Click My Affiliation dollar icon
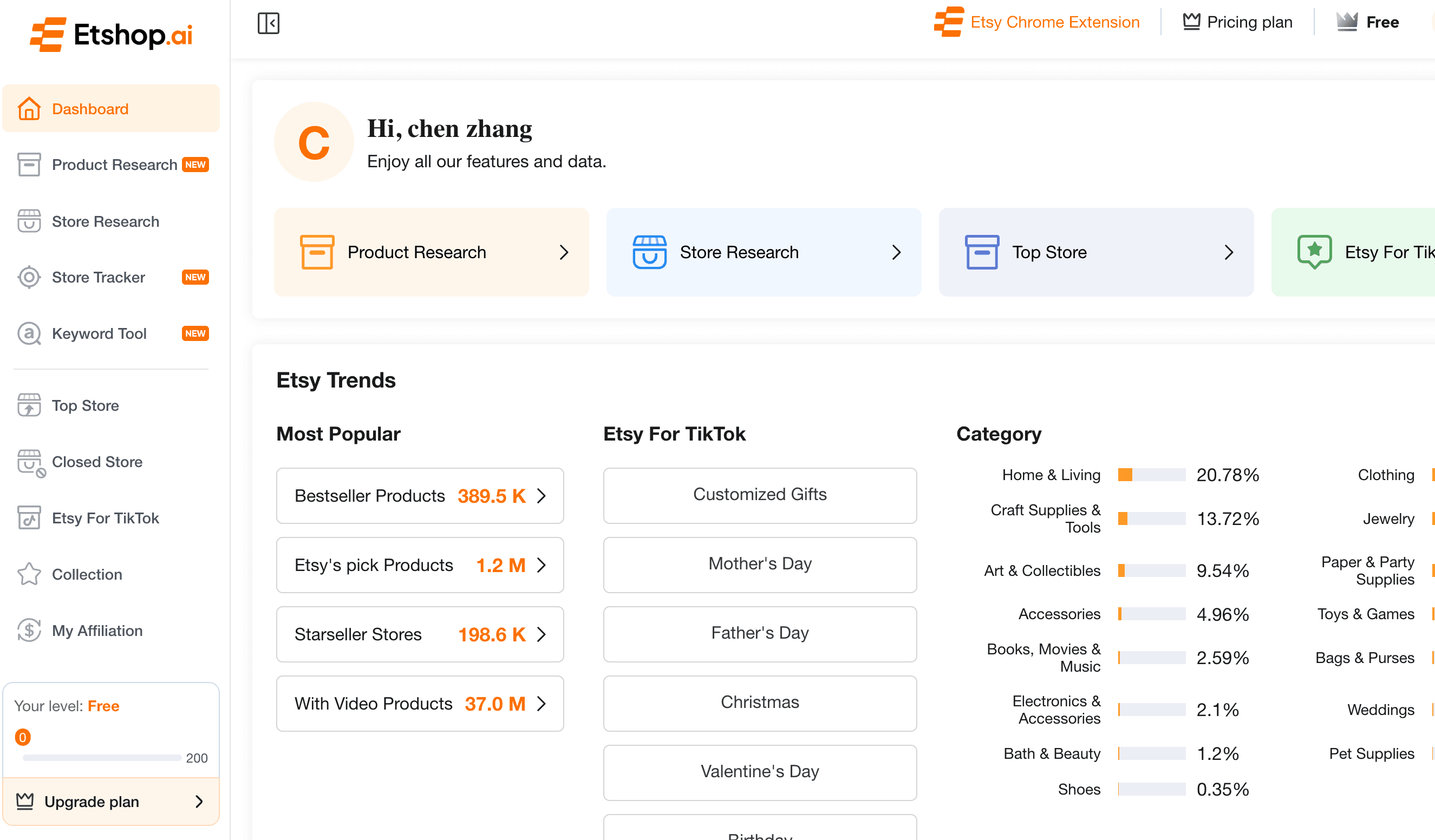1435x840 pixels. click(29, 630)
